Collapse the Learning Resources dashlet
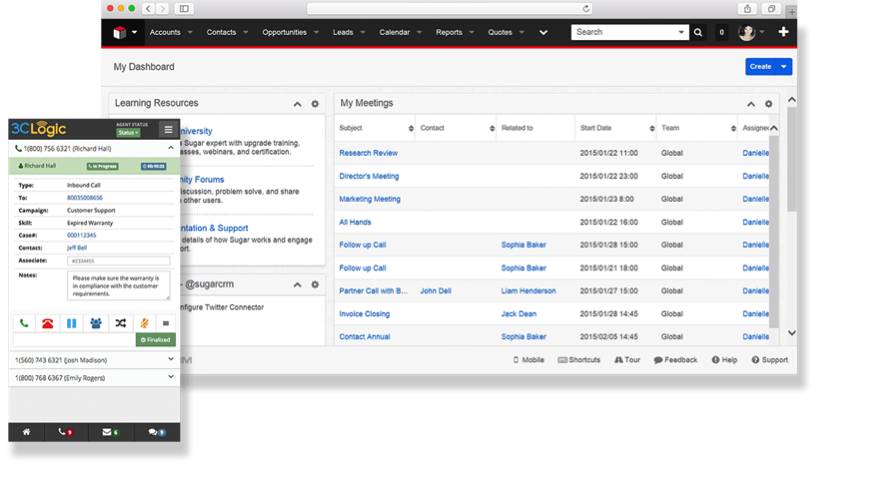 click(x=297, y=104)
